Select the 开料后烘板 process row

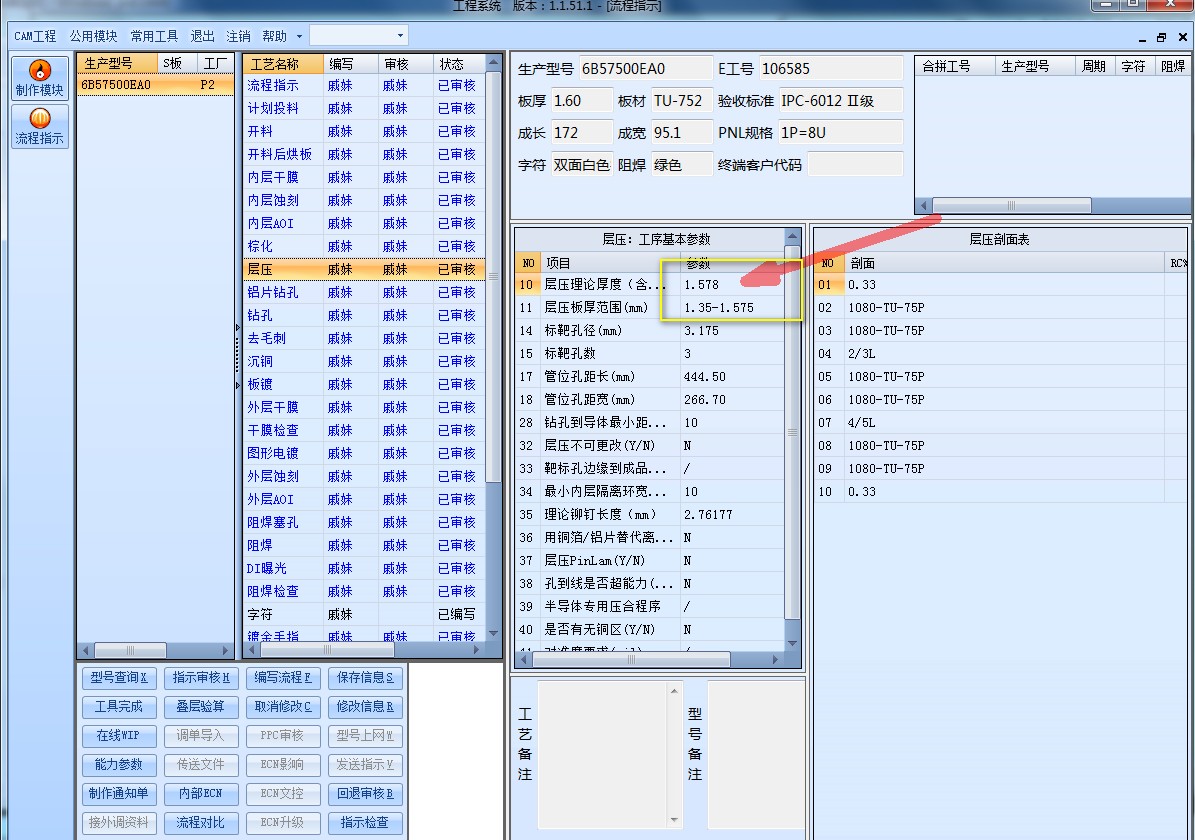(x=364, y=154)
